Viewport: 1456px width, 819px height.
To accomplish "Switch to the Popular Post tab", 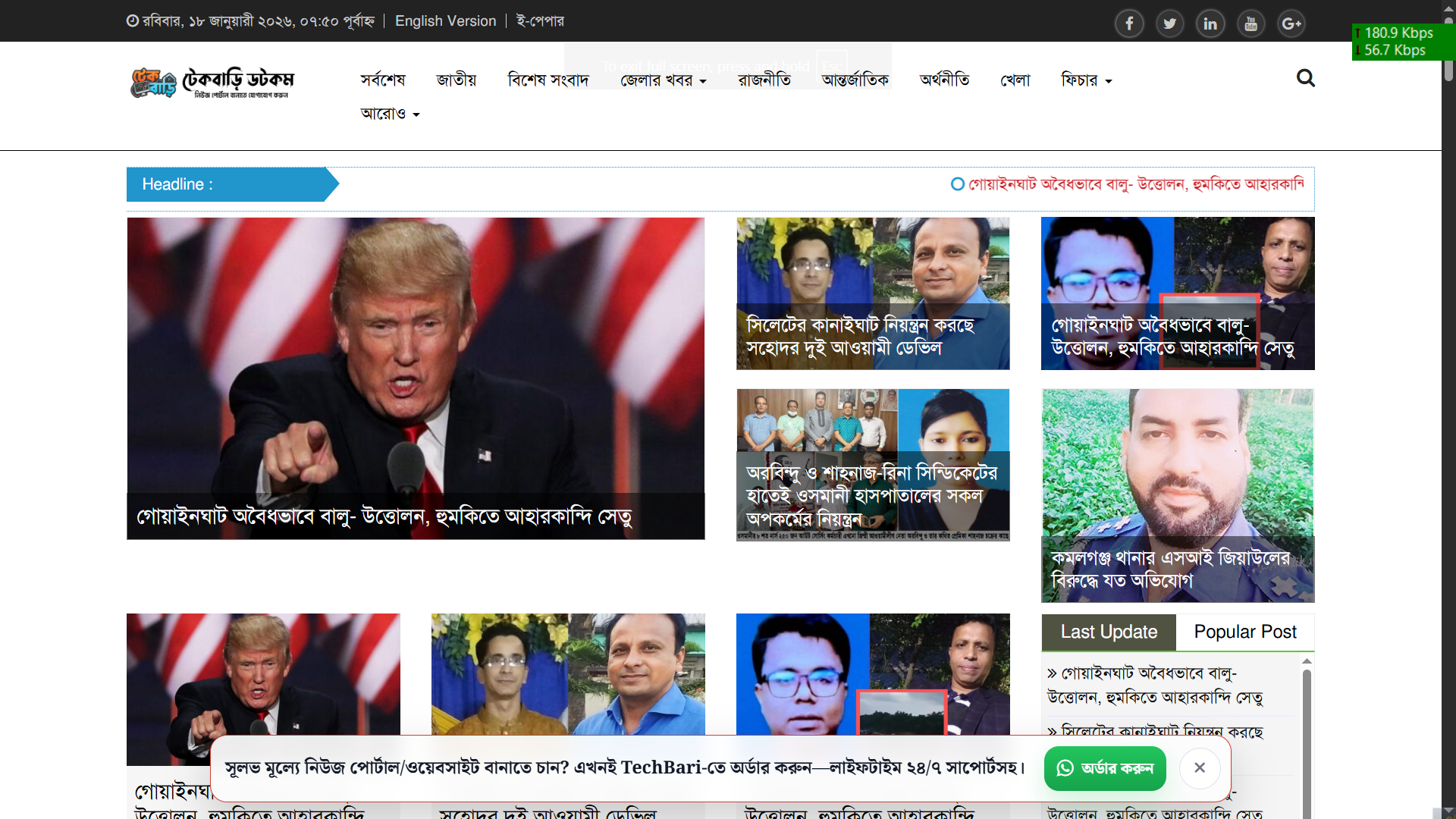I will (1244, 632).
